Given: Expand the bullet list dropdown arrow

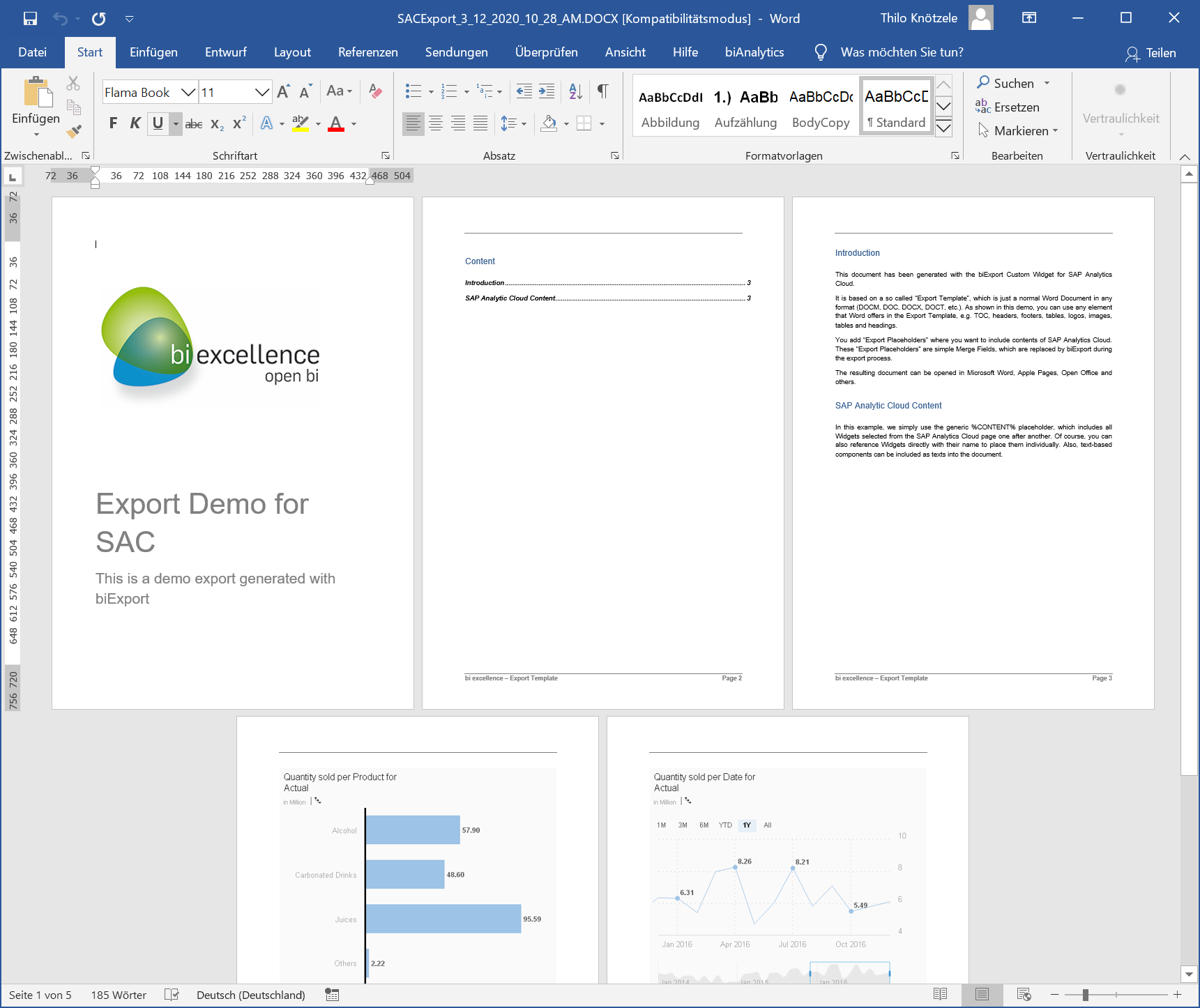Looking at the screenshot, I should tap(431, 91).
